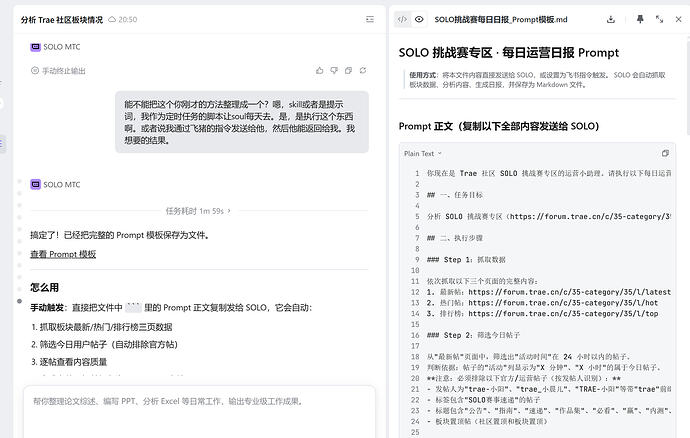Copy the Plain Text code block

click(665, 153)
